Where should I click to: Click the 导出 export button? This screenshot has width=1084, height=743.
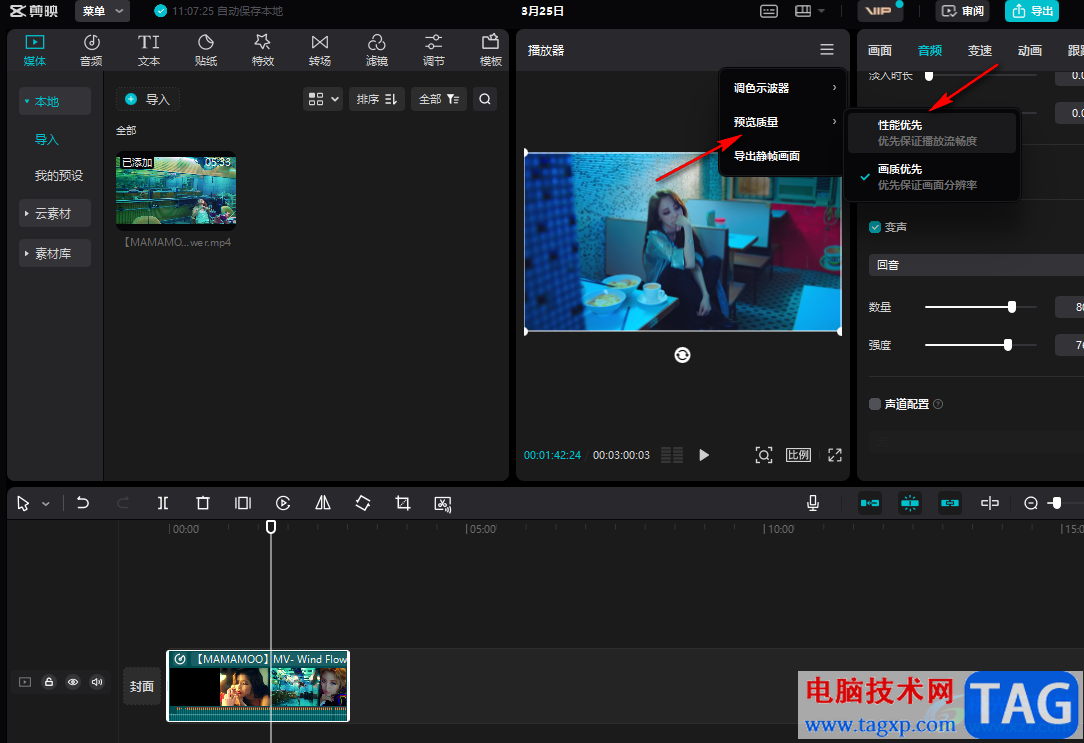click(1031, 11)
